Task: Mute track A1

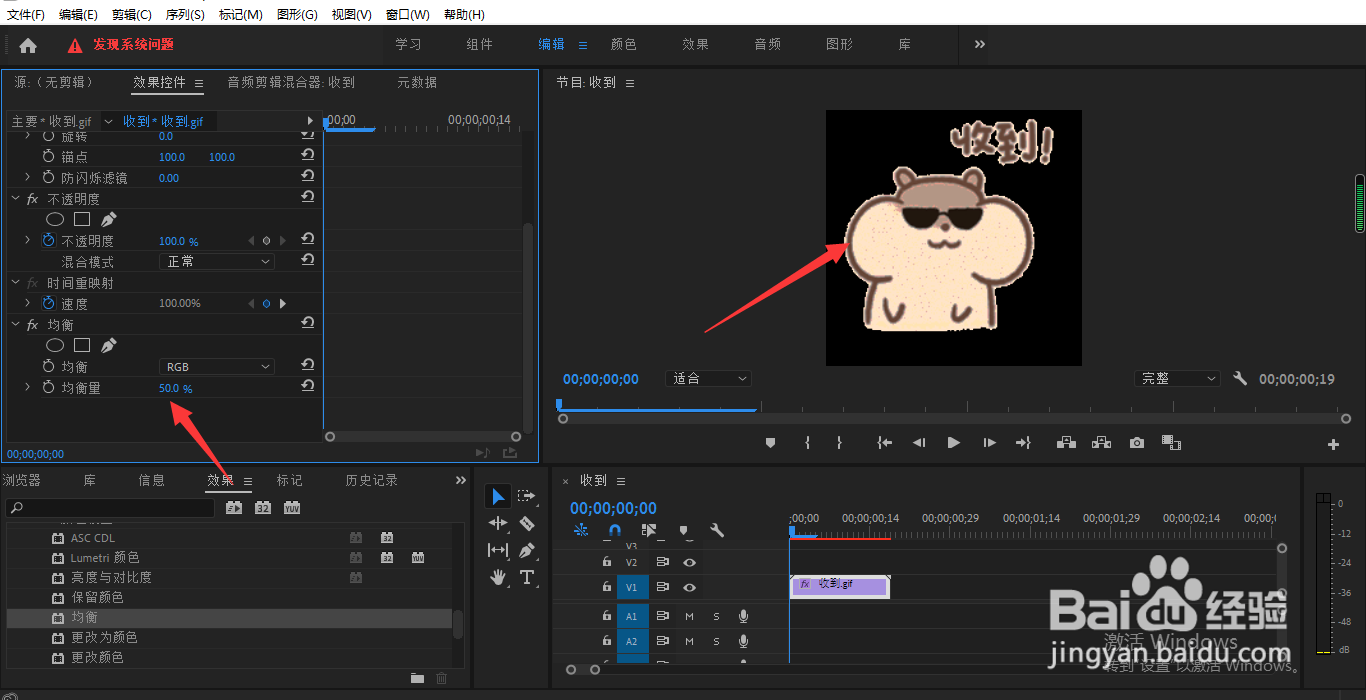Action: tap(689, 616)
